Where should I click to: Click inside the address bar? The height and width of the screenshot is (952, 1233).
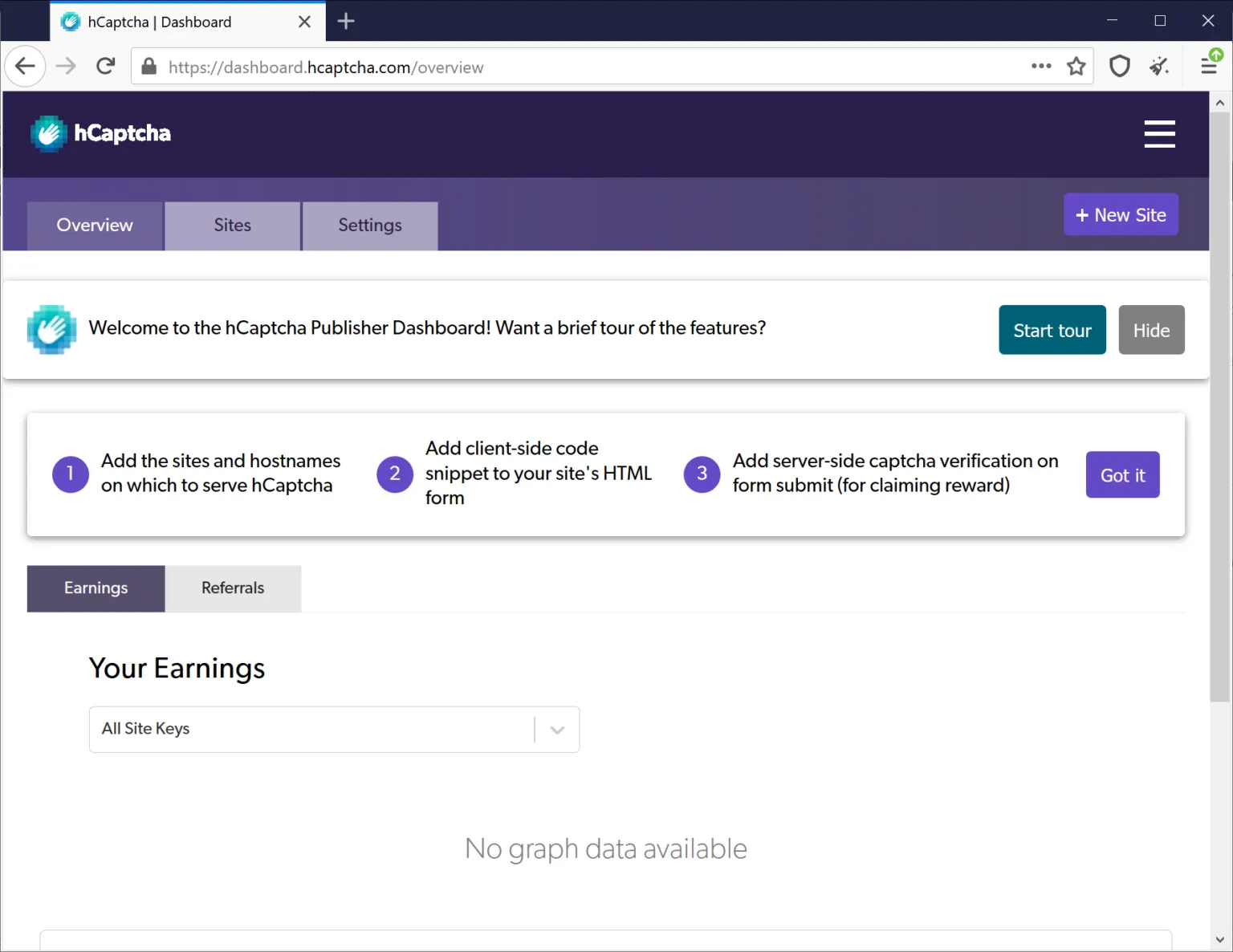click(562, 67)
